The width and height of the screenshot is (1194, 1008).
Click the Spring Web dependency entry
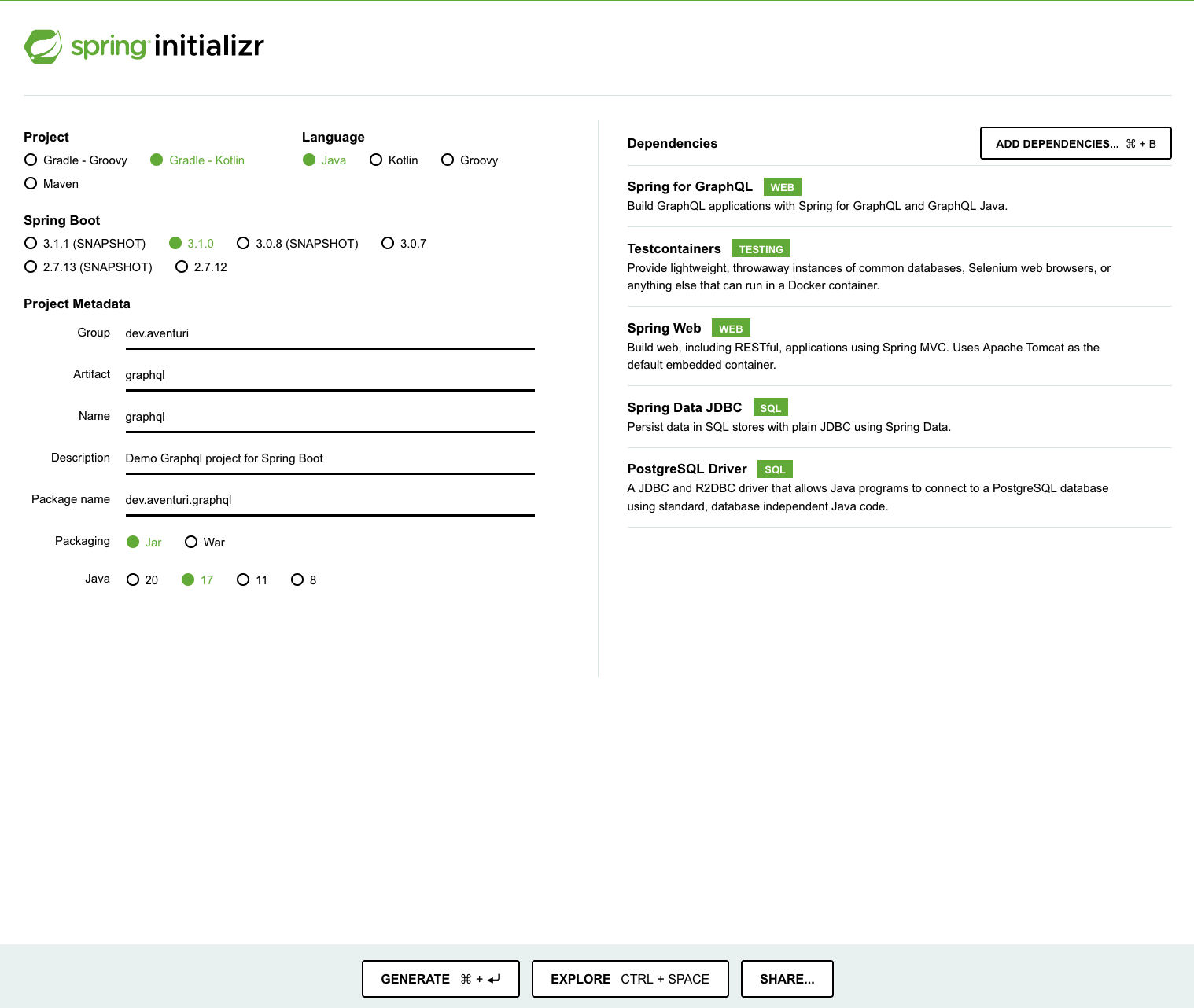pyautogui.click(x=899, y=346)
